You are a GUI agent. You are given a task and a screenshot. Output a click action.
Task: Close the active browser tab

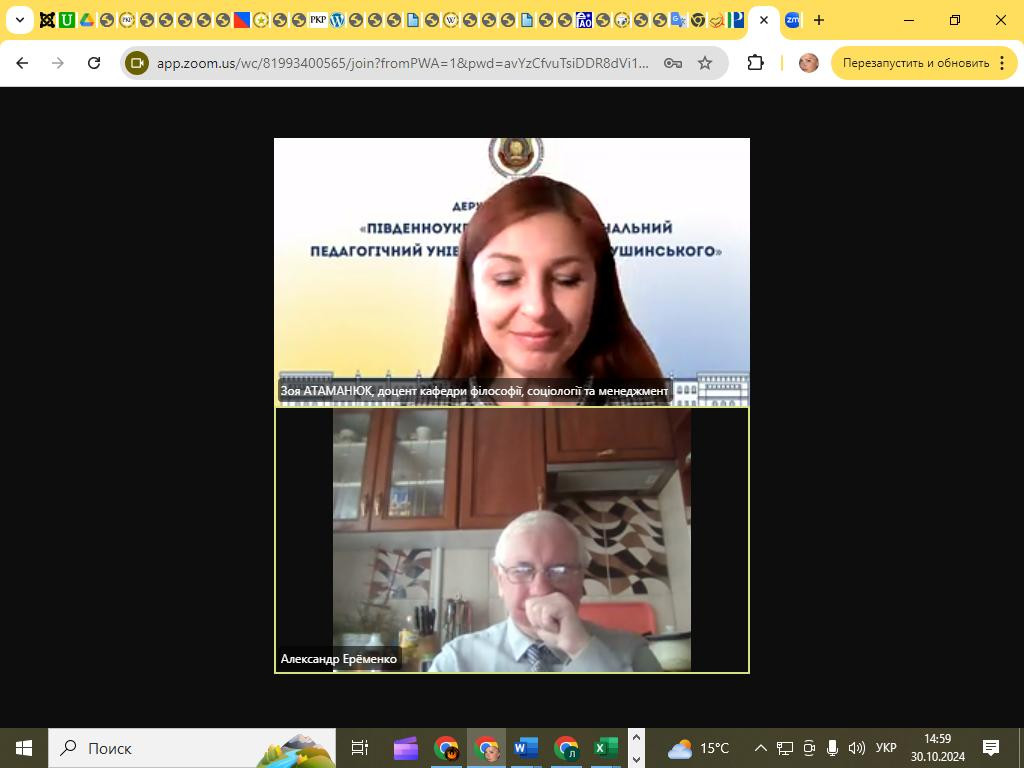click(x=763, y=20)
